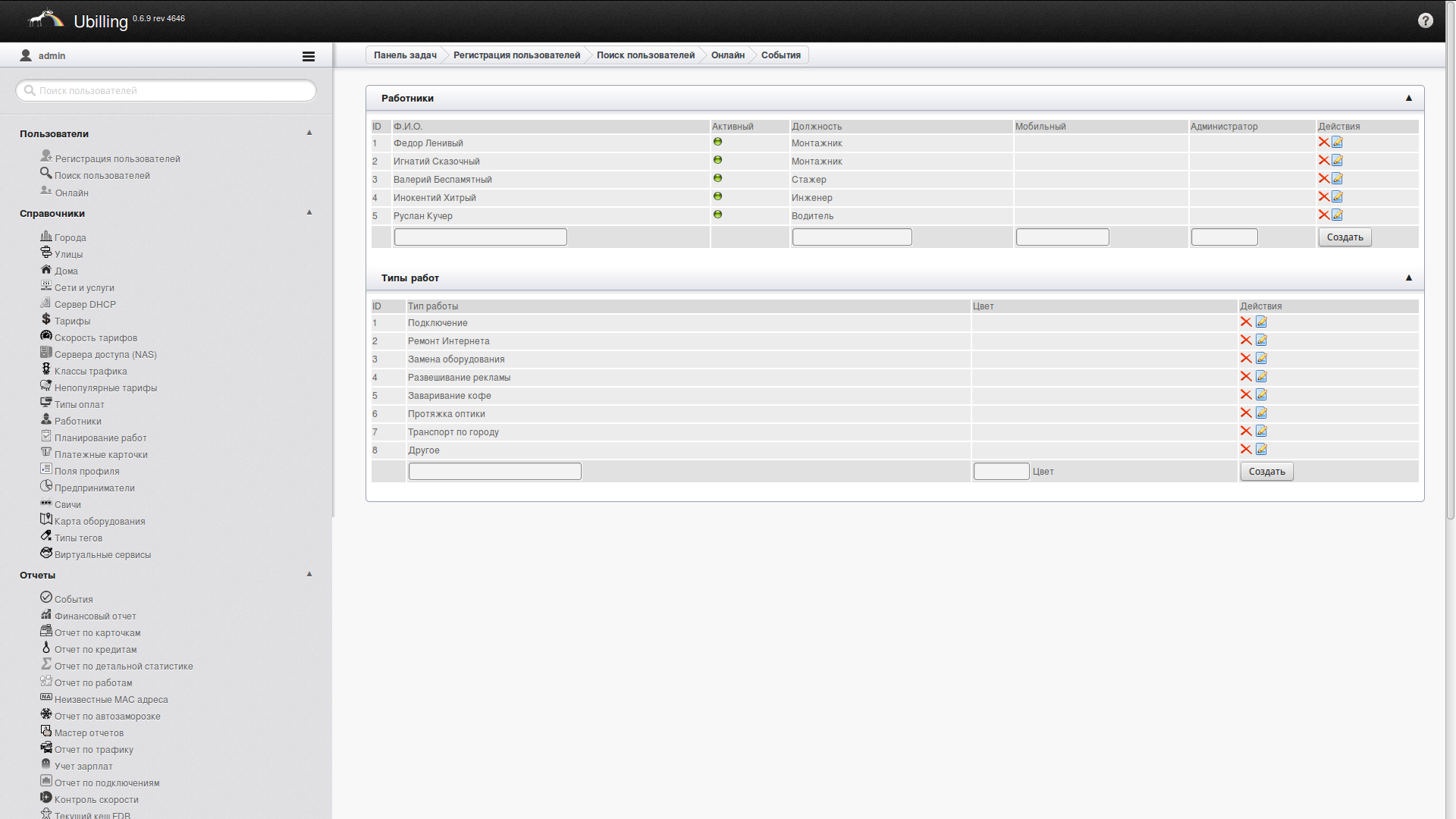Open Тарифы link in sidebar

[x=72, y=322]
